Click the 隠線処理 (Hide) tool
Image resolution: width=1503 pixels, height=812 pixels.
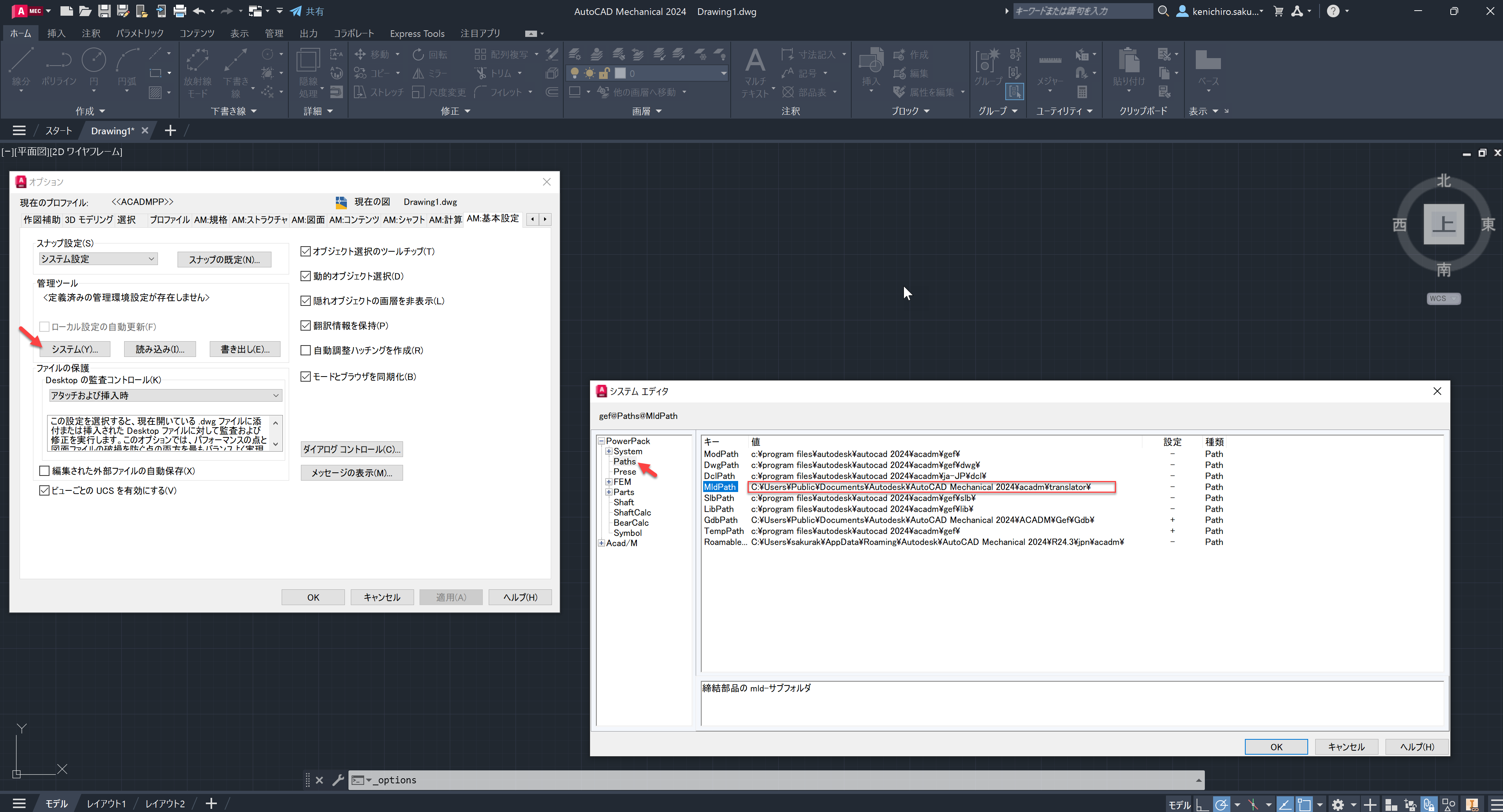pos(308,73)
